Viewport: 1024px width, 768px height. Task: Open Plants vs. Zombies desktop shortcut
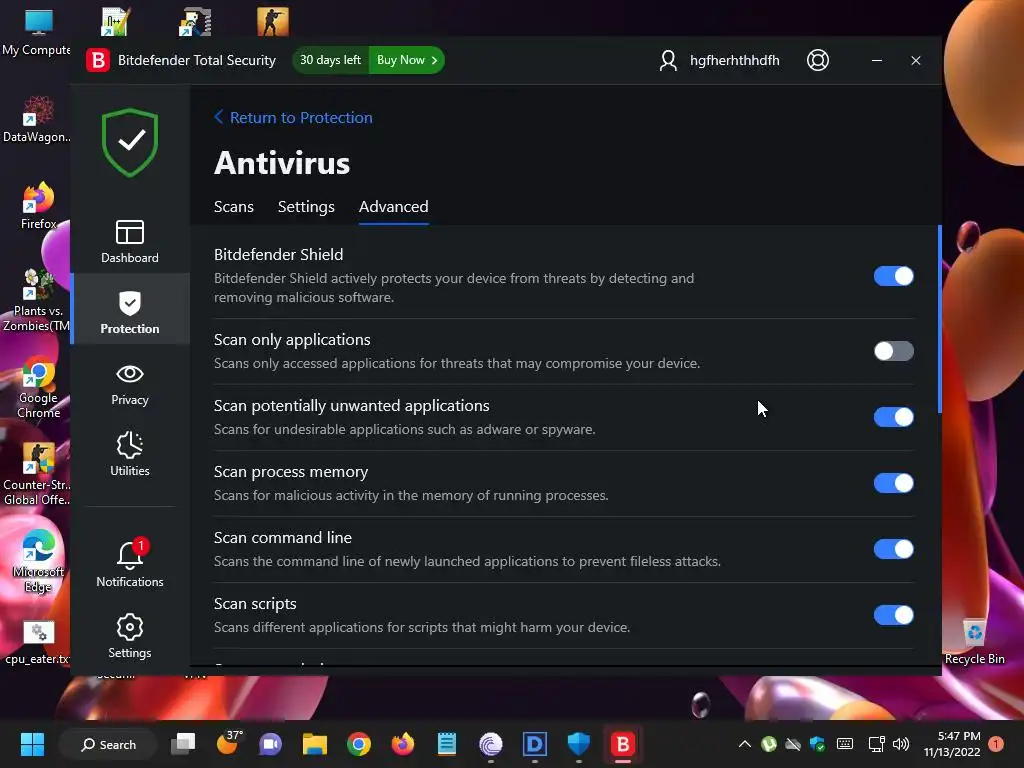(37, 300)
